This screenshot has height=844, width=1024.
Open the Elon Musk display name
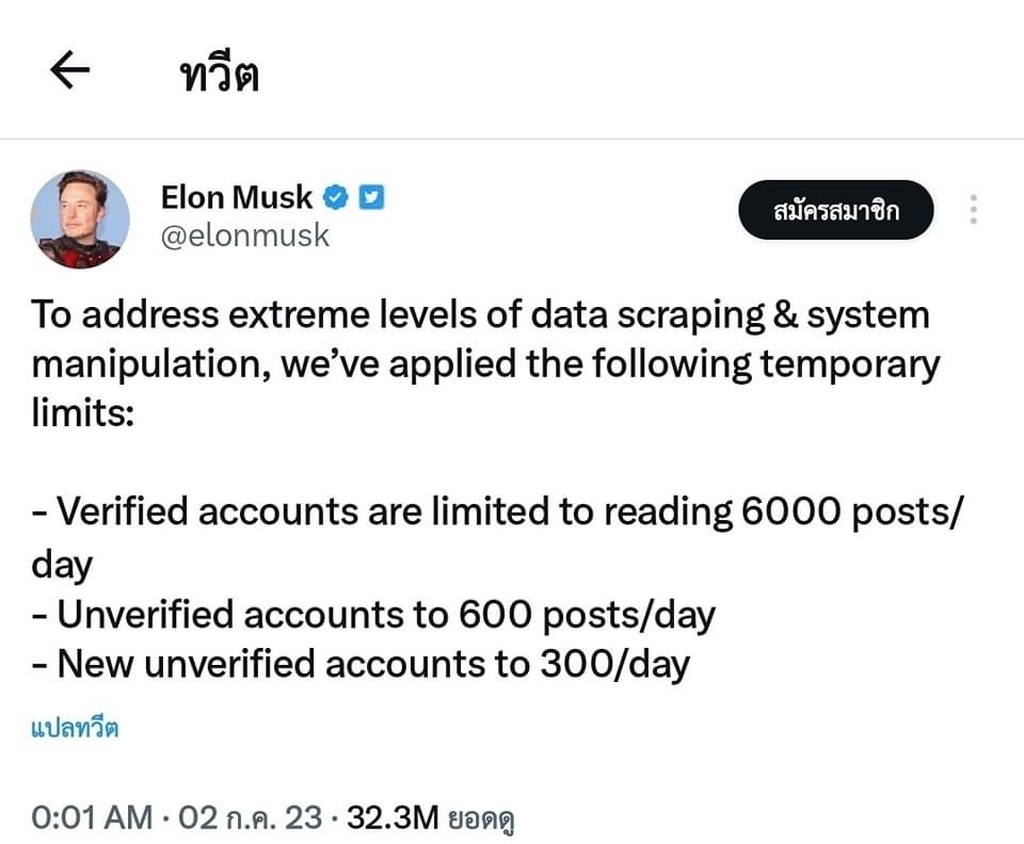[x=236, y=197]
